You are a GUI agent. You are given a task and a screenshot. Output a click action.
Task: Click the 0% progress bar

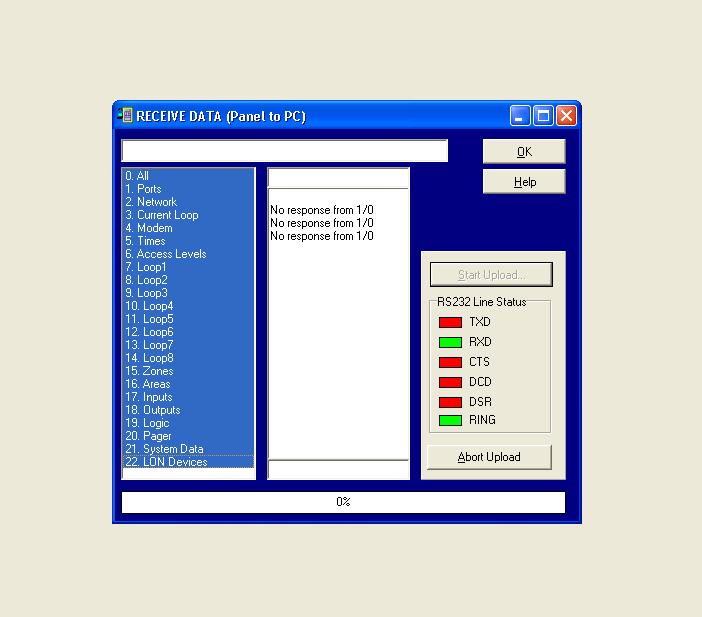[343, 502]
